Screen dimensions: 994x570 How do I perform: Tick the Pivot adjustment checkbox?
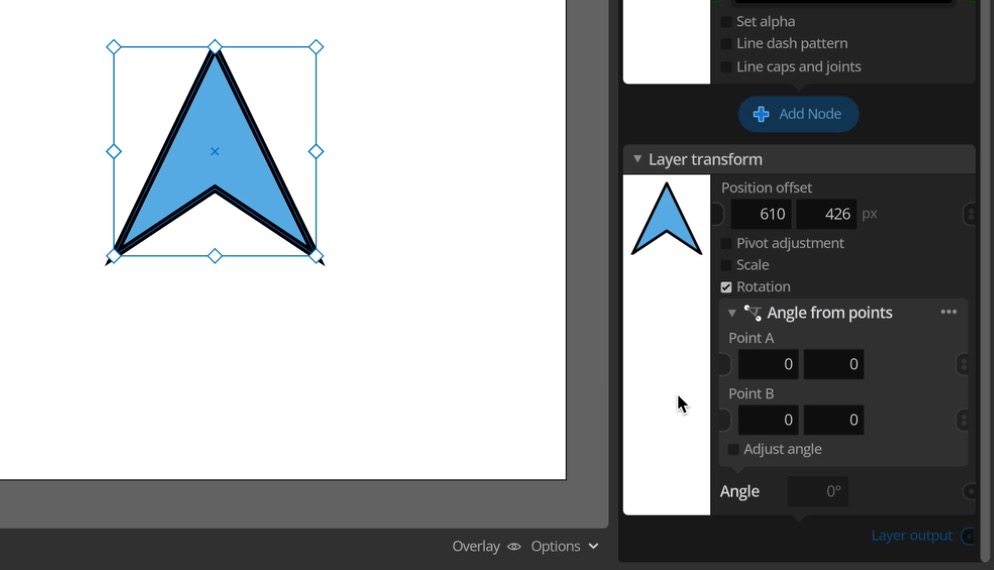[x=726, y=243]
